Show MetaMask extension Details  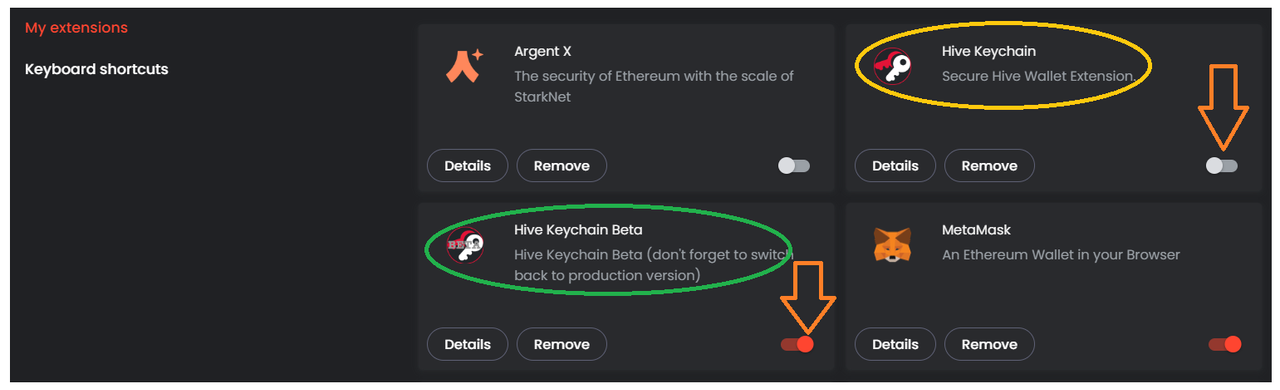(895, 344)
